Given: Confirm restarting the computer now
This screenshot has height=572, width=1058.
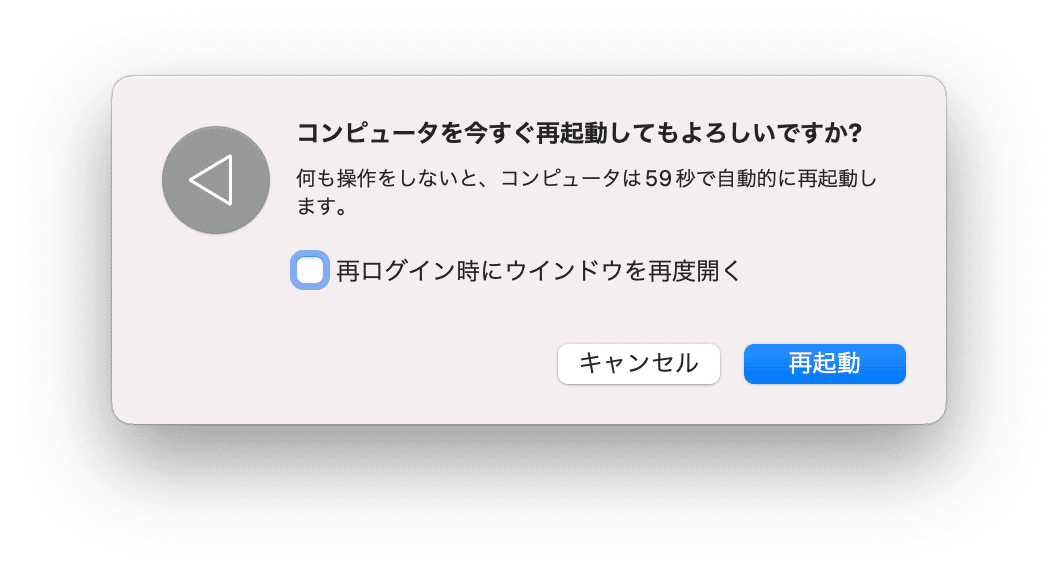Looking at the screenshot, I should (x=825, y=364).
